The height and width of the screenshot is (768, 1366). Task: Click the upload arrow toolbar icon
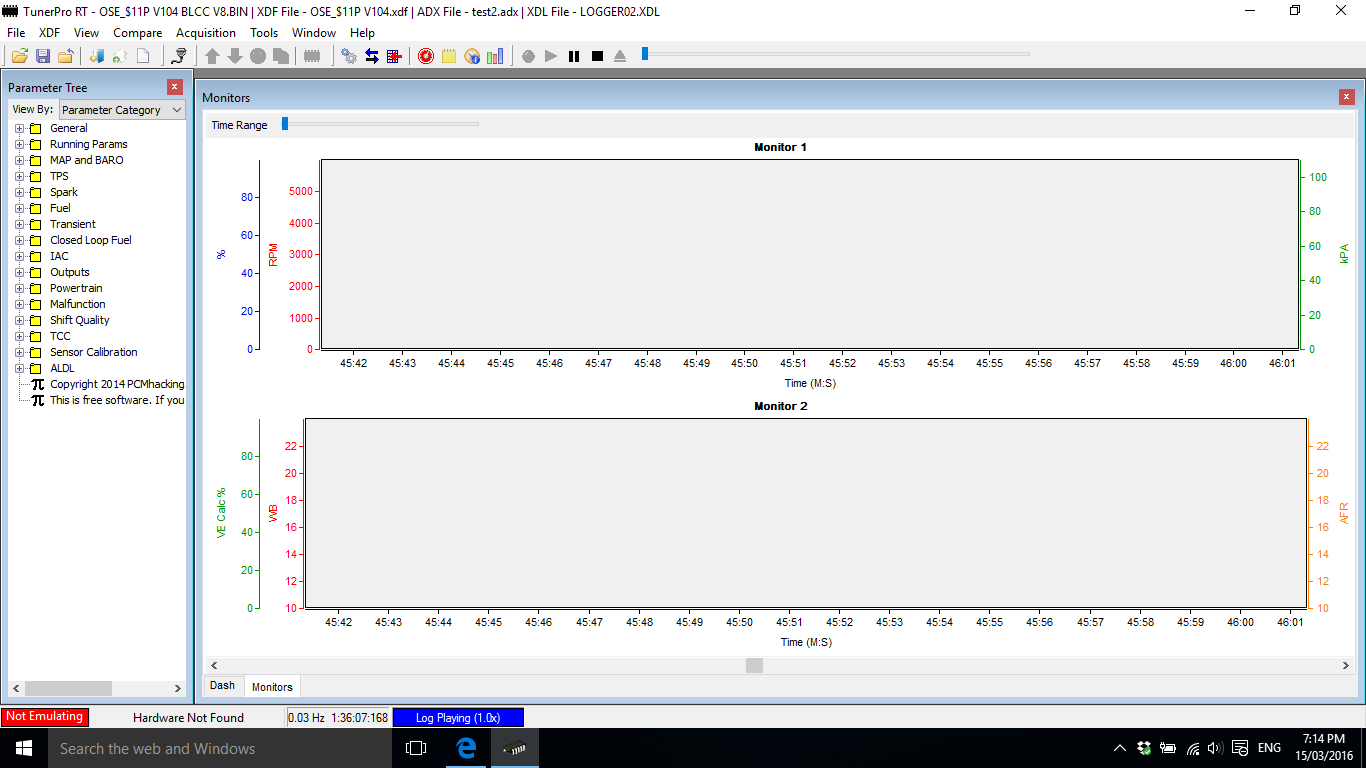pyautogui.click(x=212, y=56)
